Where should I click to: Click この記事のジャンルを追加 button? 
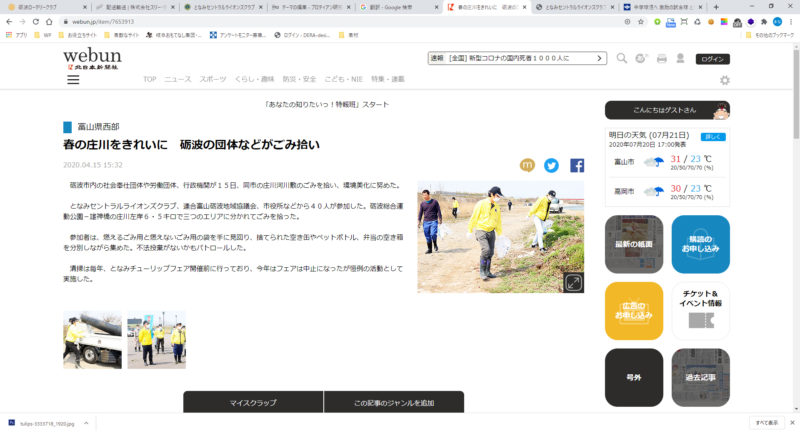(394, 402)
